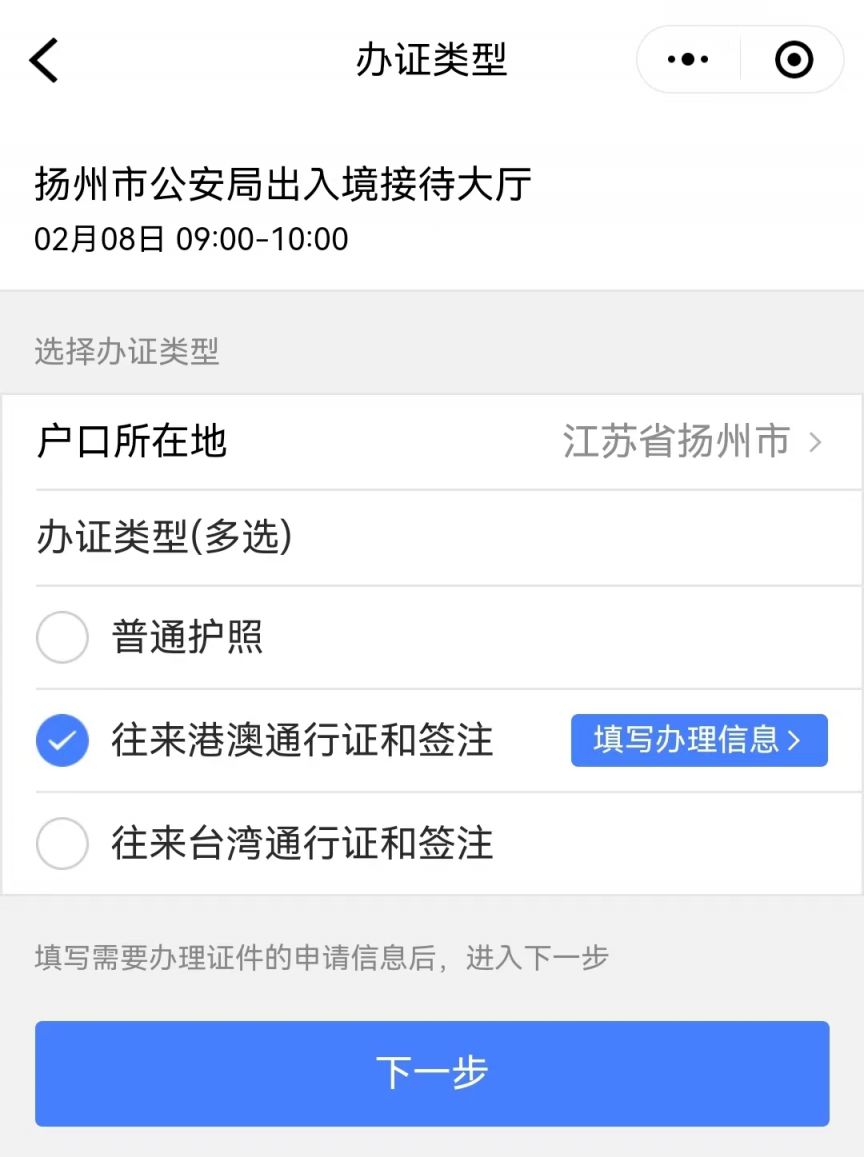Screen dimensions: 864x1157
Task: Go back using the top-left arrow
Action: pyautogui.click(x=44, y=60)
